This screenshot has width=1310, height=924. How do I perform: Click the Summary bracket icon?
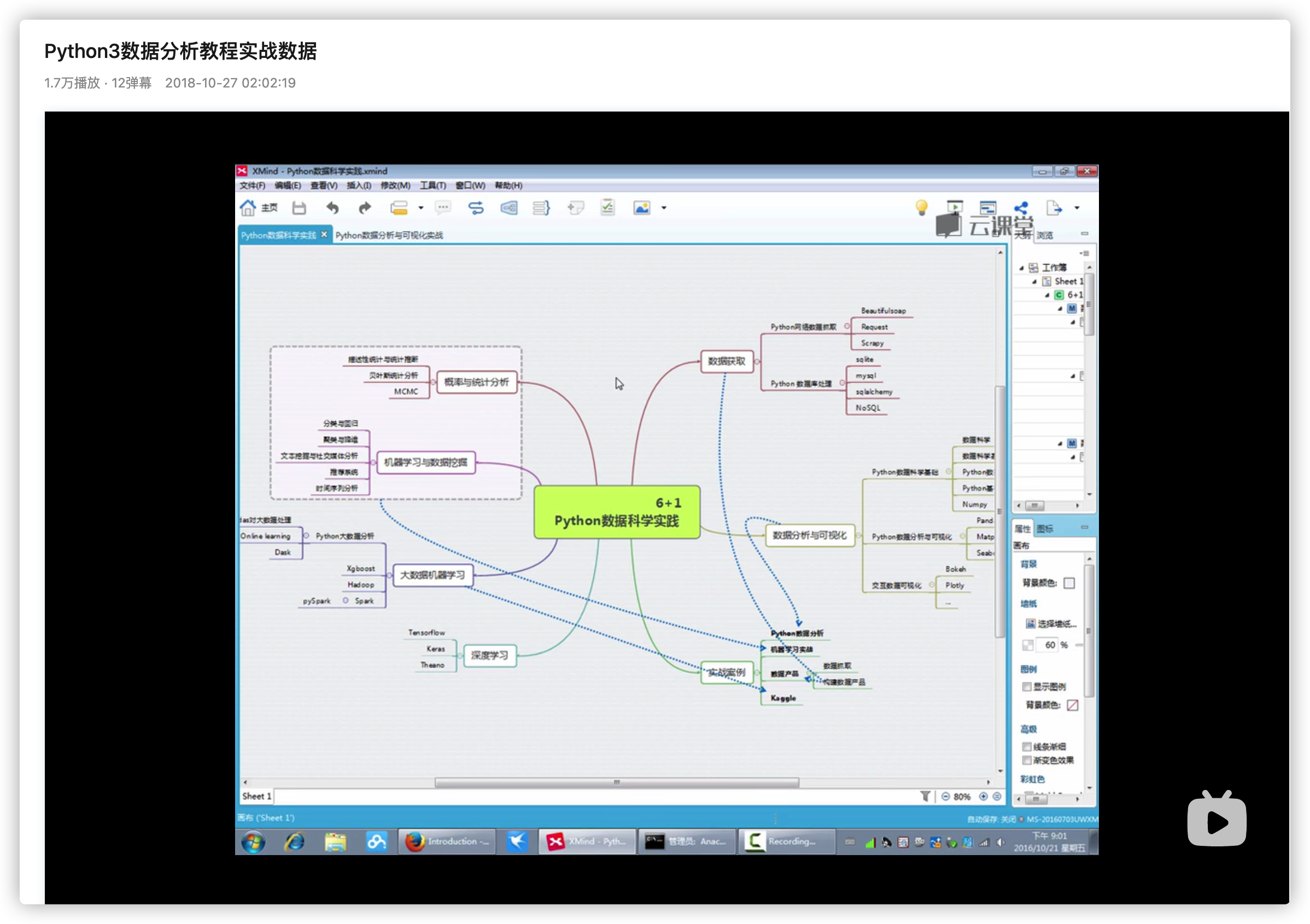point(541,208)
